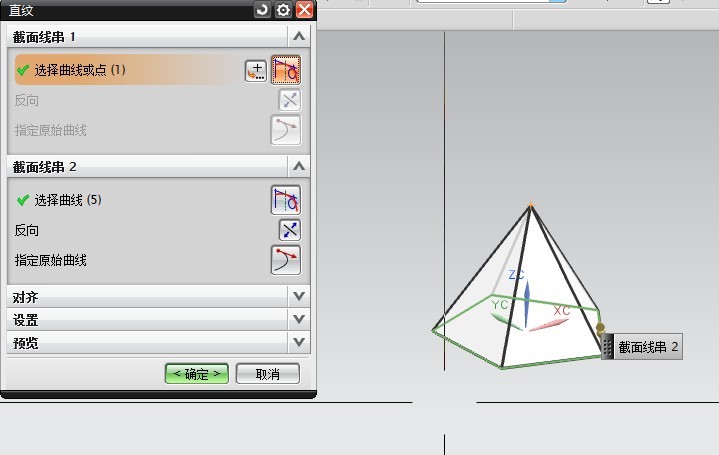Click the reset dialog icon in title bar
The height and width of the screenshot is (455, 719).
tap(262, 10)
